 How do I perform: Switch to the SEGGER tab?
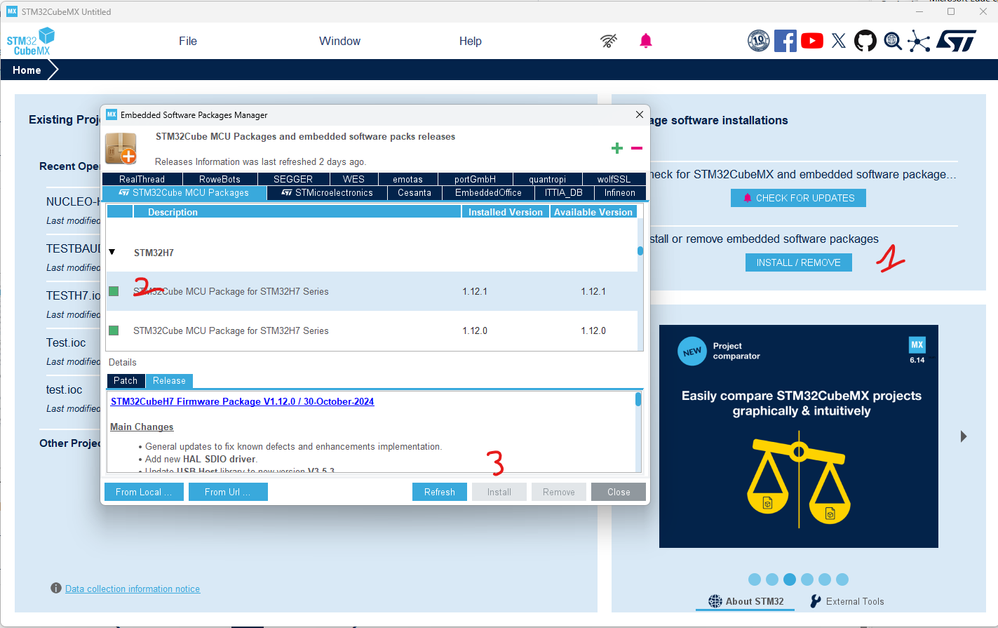click(x=293, y=179)
